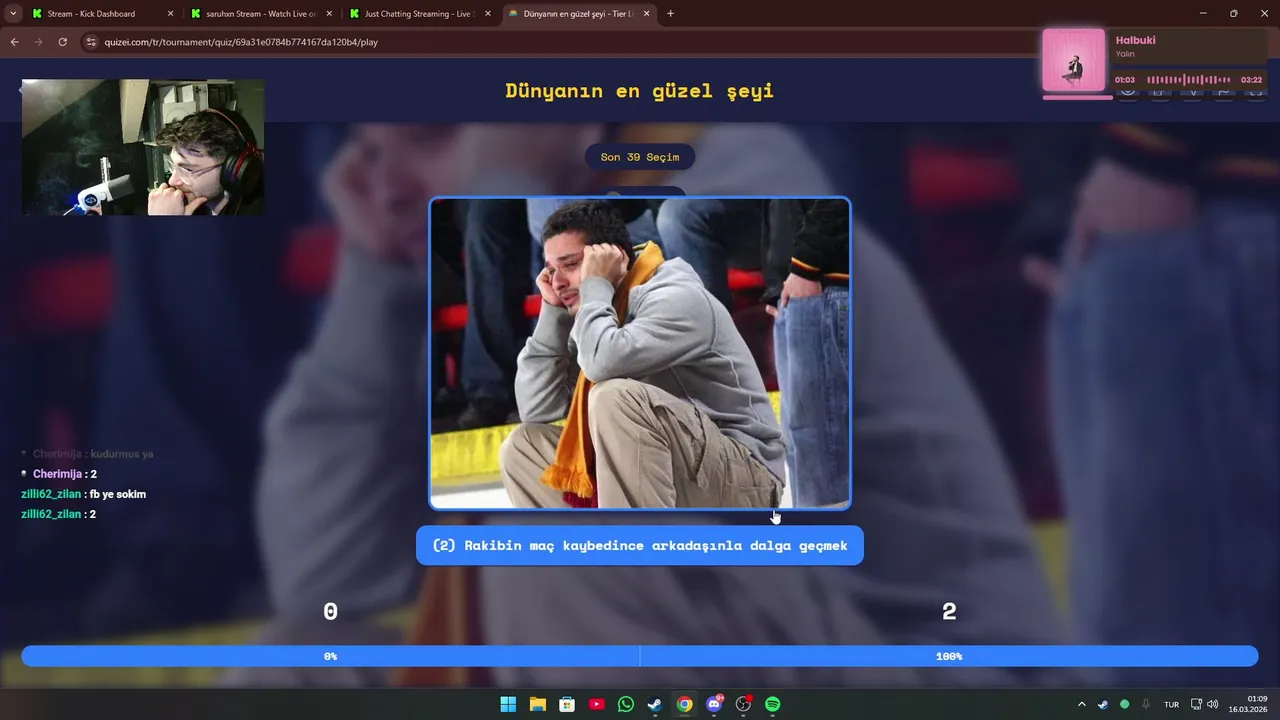Open File Explorer from taskbar

[x=537, y=704]
